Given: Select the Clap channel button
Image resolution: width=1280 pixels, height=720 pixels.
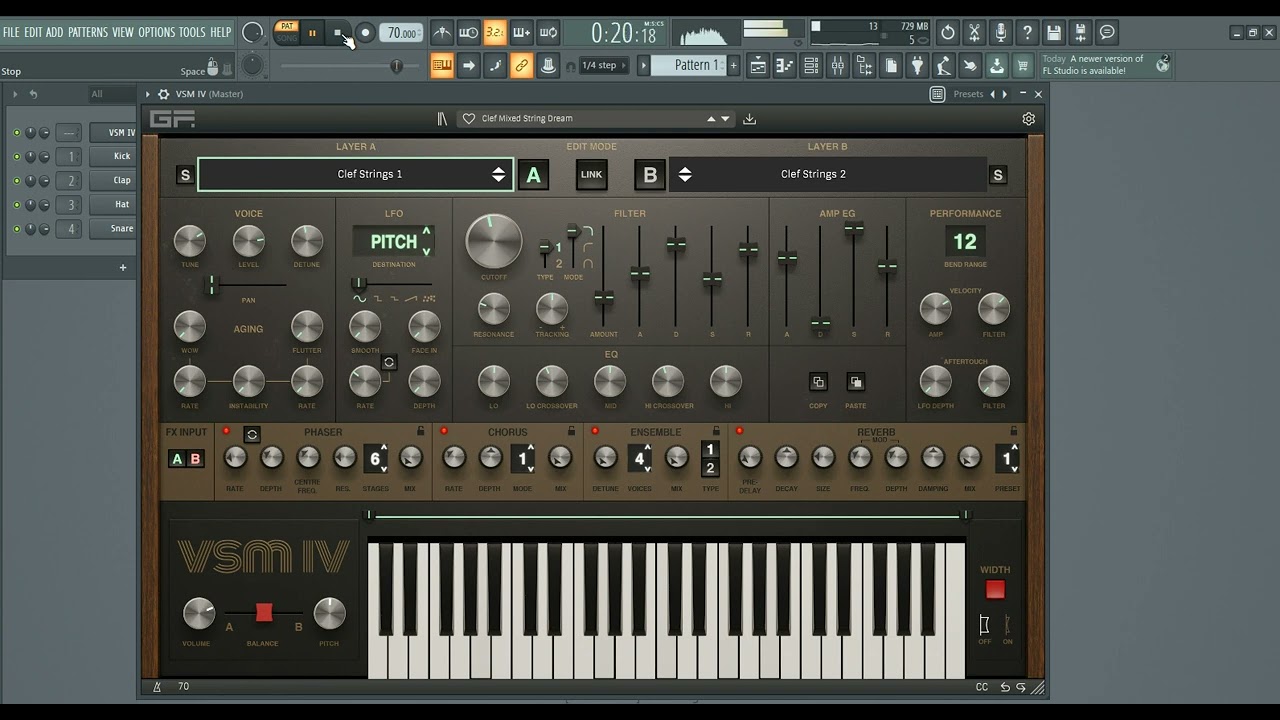Looking at the screenshot, I should tap(113, 180).
